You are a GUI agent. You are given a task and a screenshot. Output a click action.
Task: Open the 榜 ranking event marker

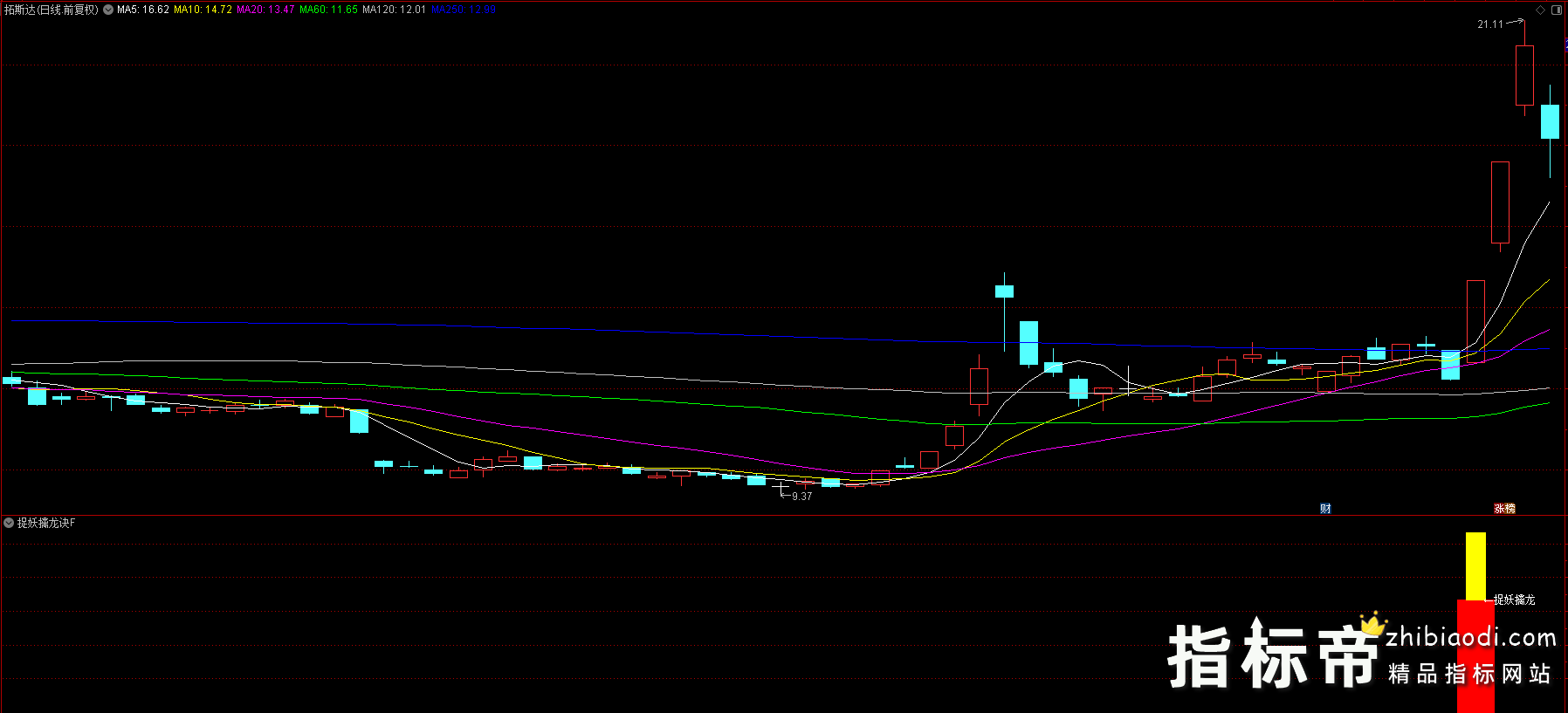1510,509
